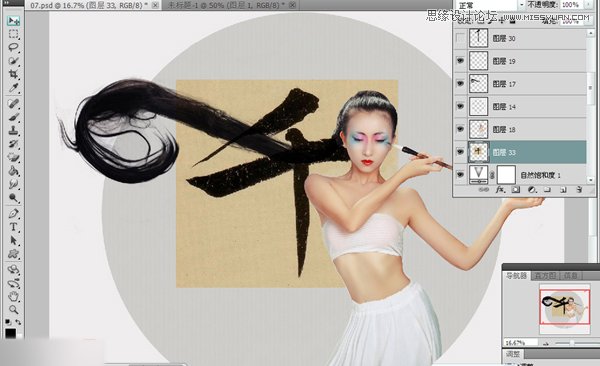600x366 pixels.
Task: Create a new layer
Action: pos(563,190)
